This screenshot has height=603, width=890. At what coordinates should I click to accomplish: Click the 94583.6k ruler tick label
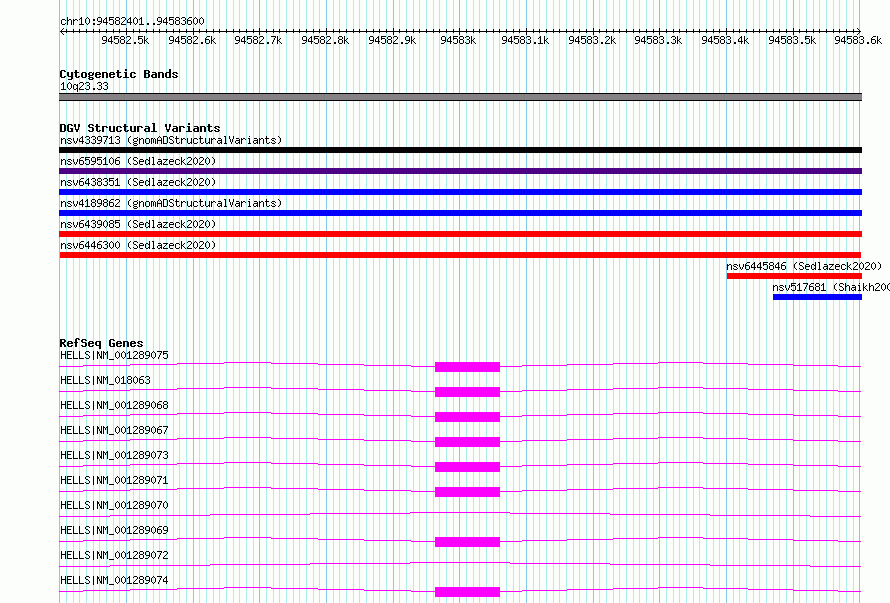pos(858,40)
